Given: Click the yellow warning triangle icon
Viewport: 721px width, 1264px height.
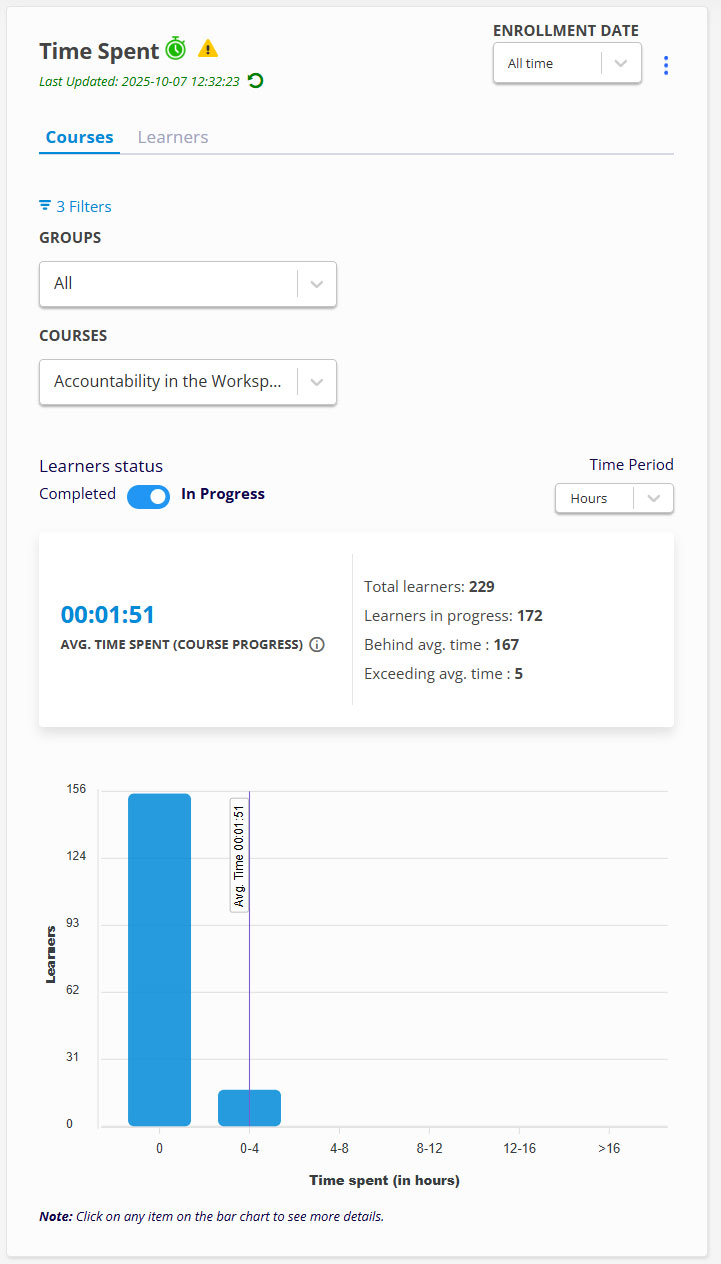Looking at the screenshot, I should (207, 48).
